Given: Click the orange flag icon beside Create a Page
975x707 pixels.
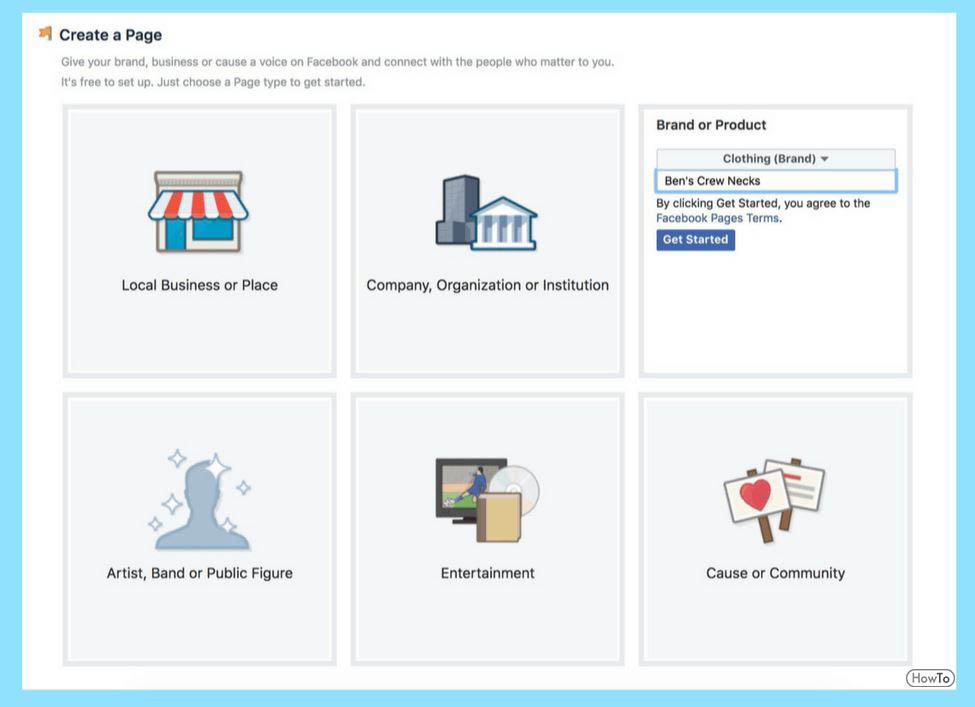Looking at the screenshot, I should pos(45,33).
